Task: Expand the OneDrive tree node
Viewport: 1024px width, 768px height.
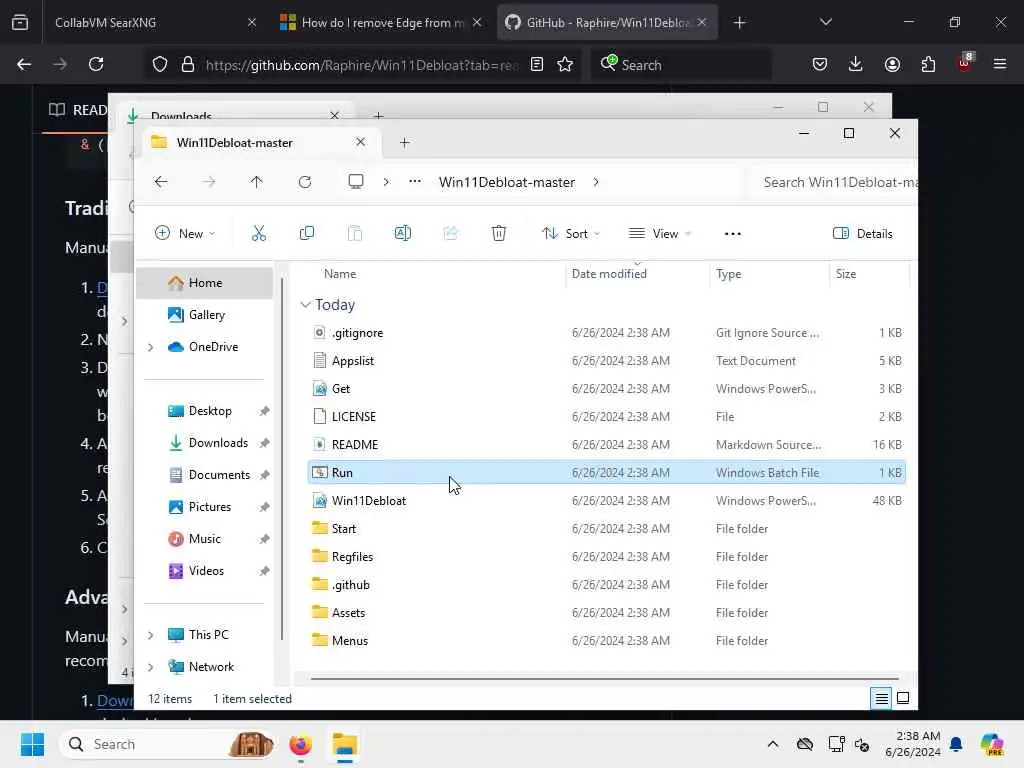Action: click(151, 347)
